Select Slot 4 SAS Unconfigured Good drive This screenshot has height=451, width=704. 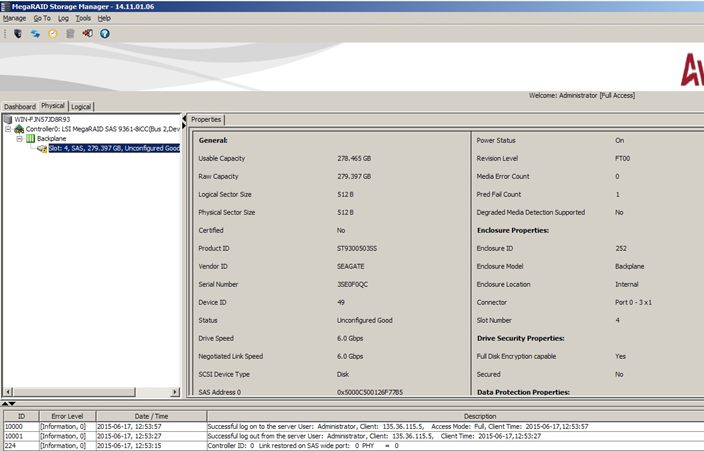(x=114, y=148)
